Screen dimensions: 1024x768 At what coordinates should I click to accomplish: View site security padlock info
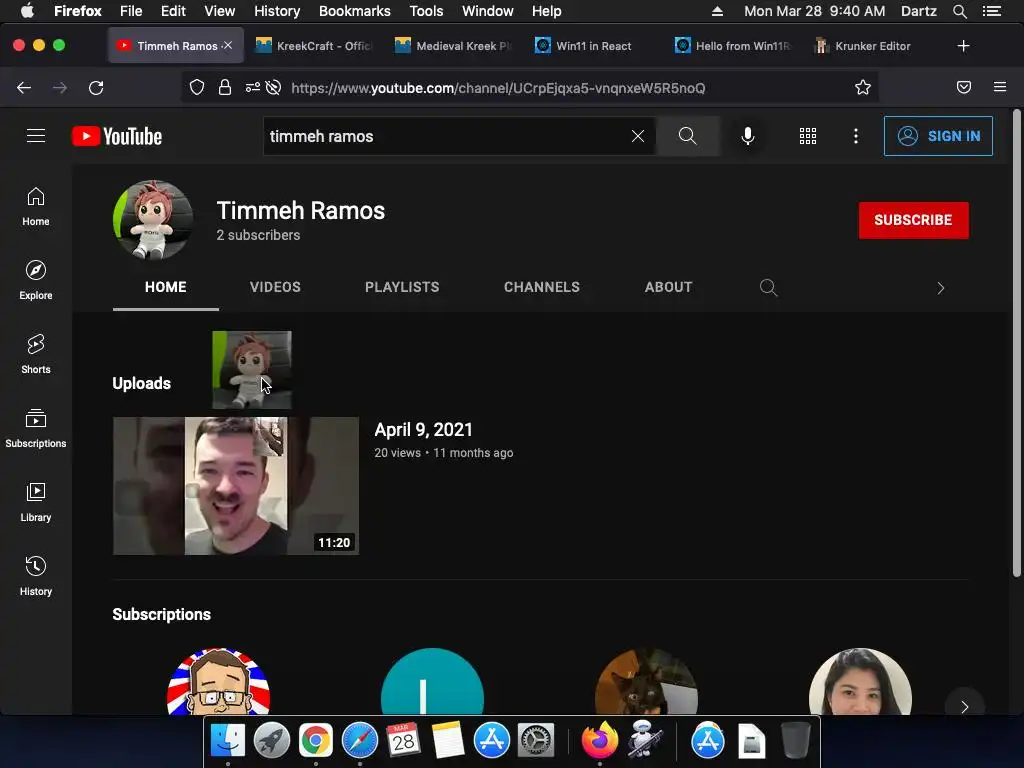coord(225,88)
